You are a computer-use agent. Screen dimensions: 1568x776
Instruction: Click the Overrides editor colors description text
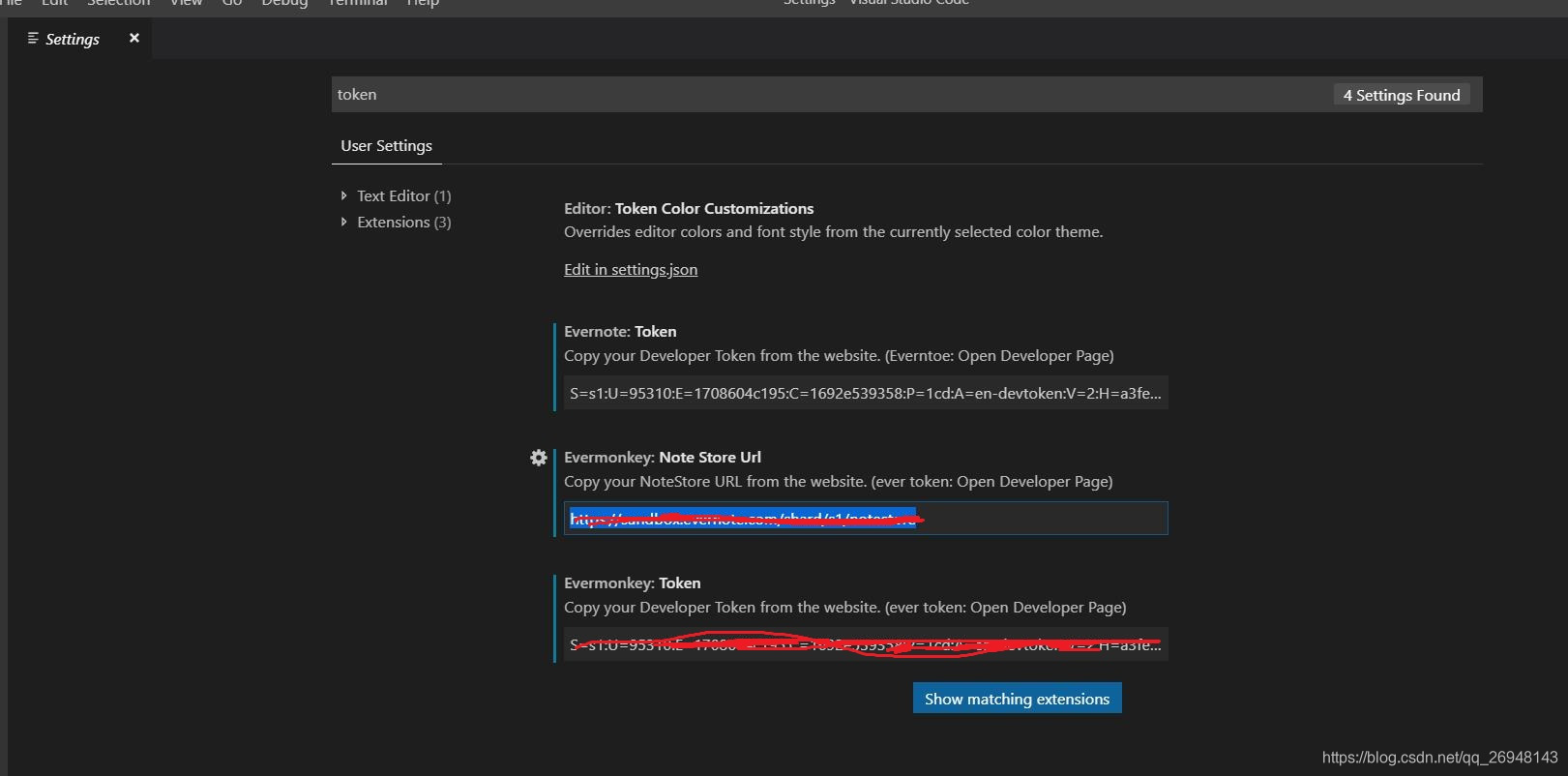(x=834, y=231)
